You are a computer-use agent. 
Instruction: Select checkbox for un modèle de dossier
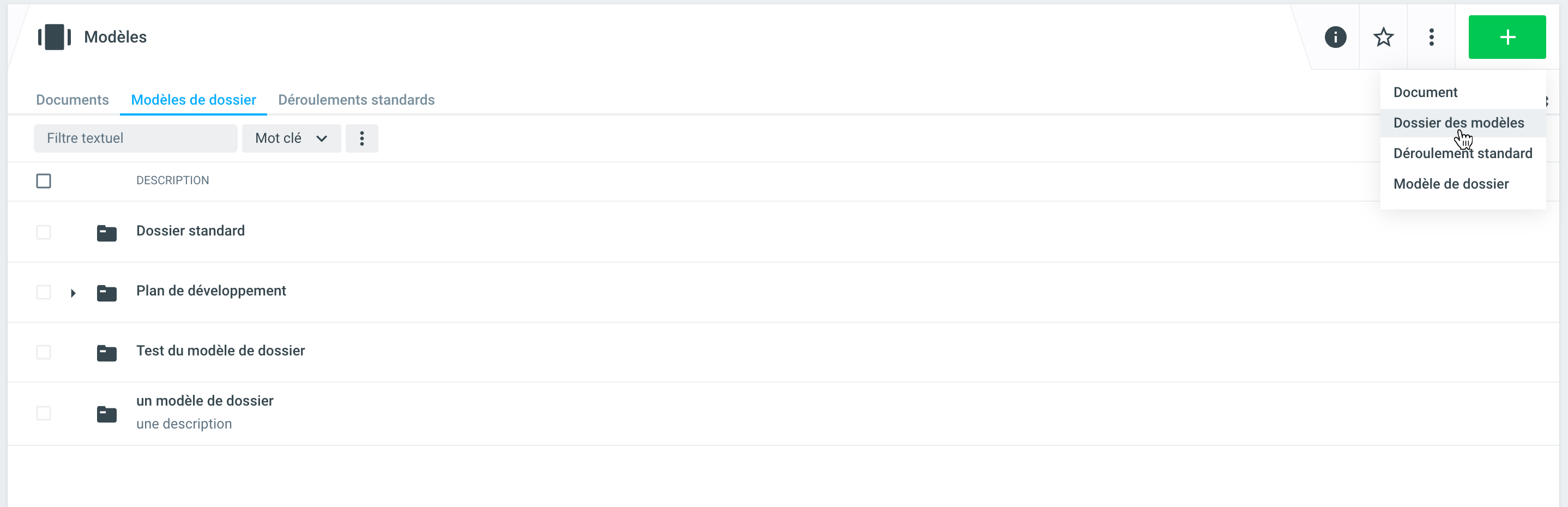click(44, 413)
